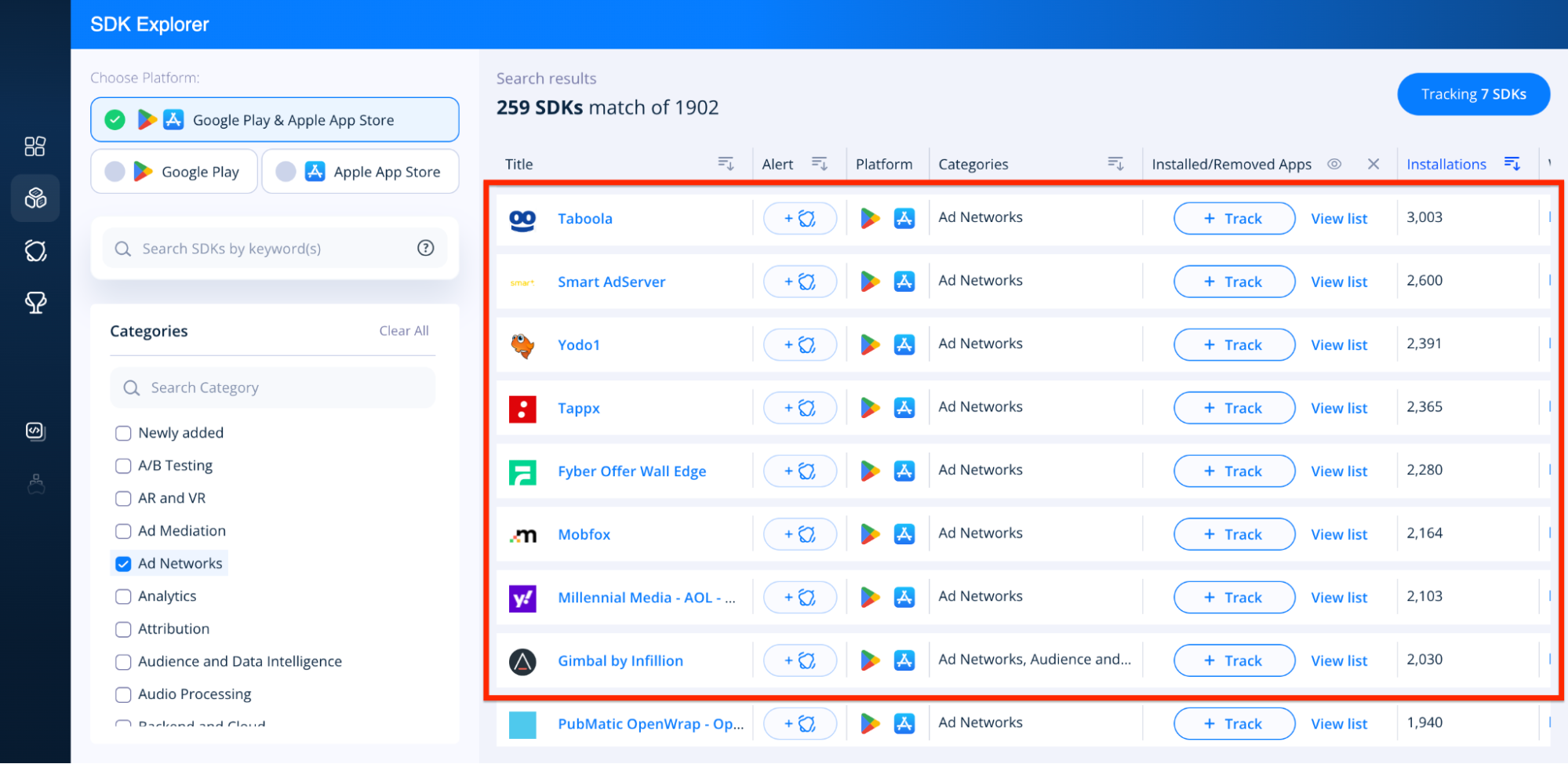The height and width of the screenshot is (764, 1568).
Task: Click the Taboola logo icon
Action: (x=522, y=220)
